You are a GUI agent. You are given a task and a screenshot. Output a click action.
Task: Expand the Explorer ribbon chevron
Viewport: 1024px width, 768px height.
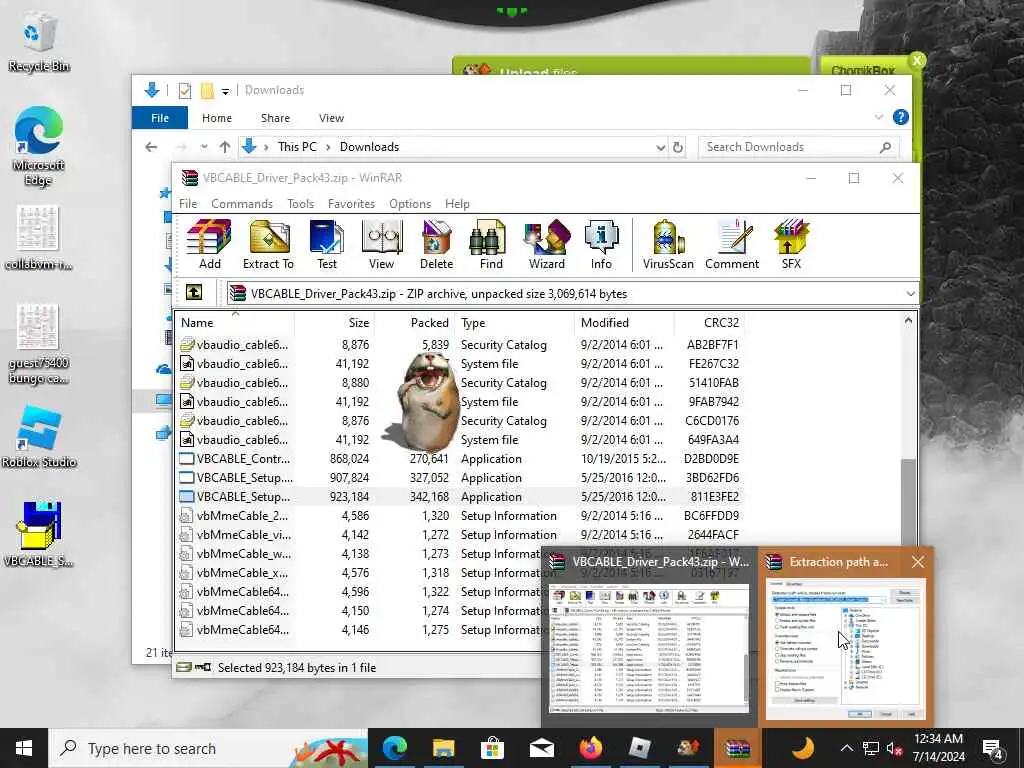[x=878, y=118]
